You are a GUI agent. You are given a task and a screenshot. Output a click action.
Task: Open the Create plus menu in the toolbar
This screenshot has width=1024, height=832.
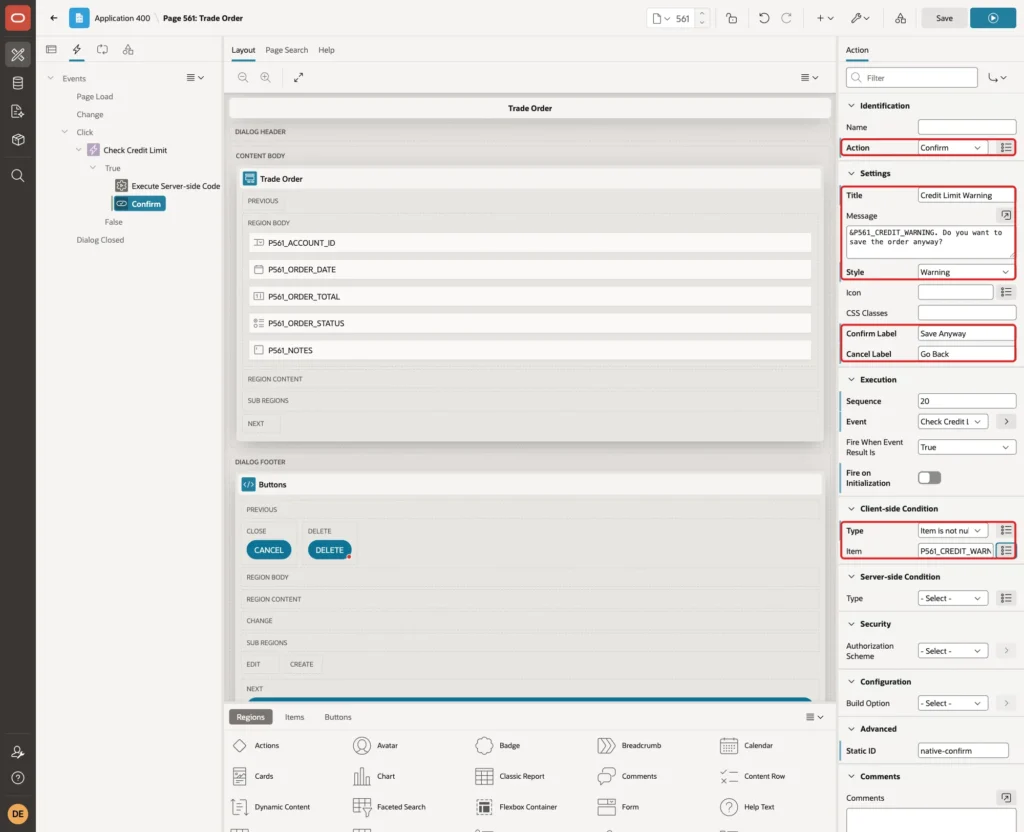[825, 18]
